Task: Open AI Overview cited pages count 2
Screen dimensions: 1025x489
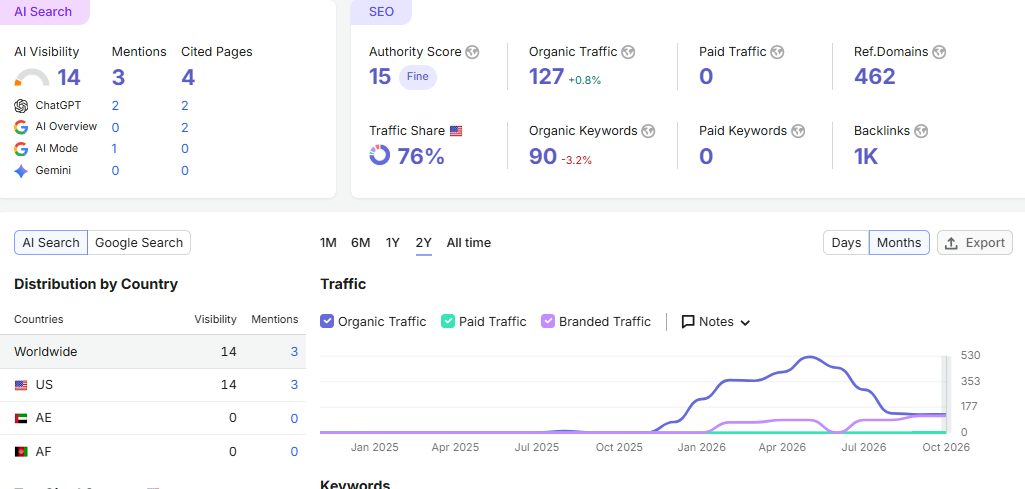Action: click(x=185, y=127)
